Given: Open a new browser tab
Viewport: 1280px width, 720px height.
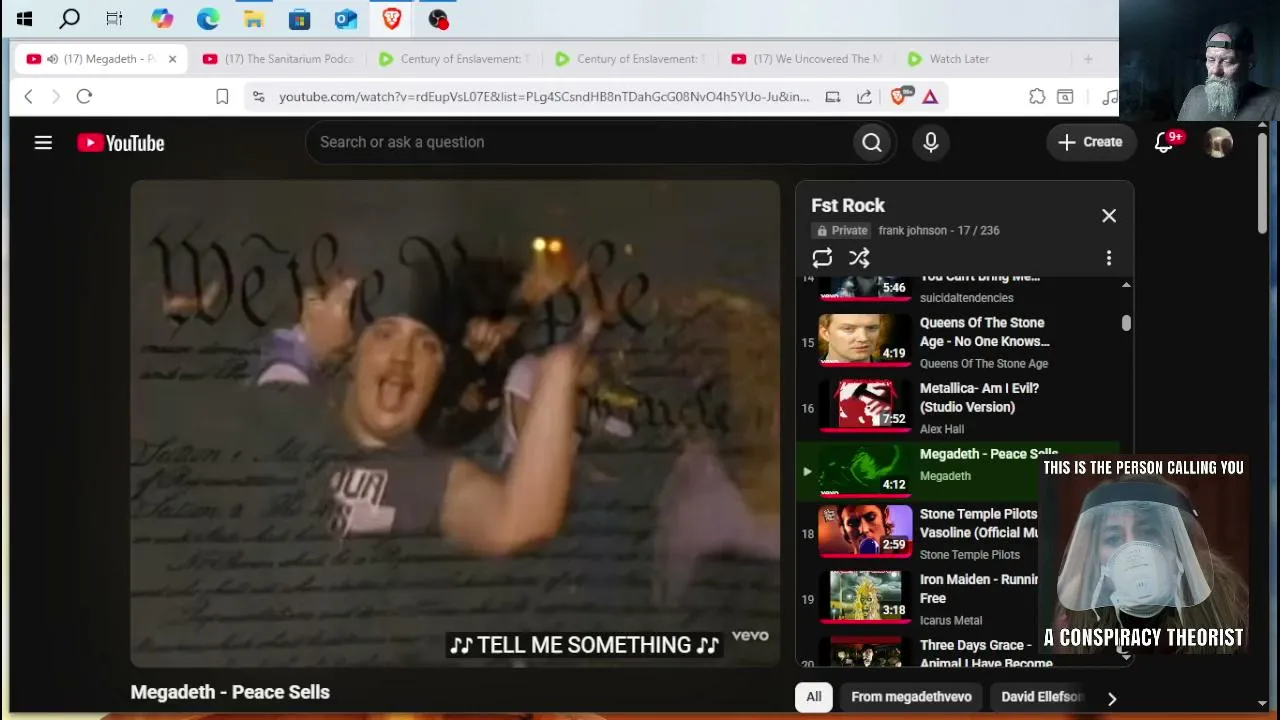Looking at the screenshot, I should point(1088,59).
